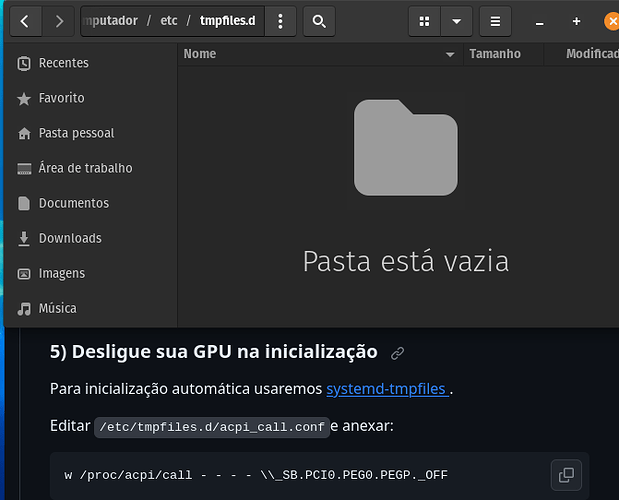Click the /etc/tmpfiles.d/acpi_call.conf inline code
This screenshot has height=500, width=619.
[x=212, y=427]
